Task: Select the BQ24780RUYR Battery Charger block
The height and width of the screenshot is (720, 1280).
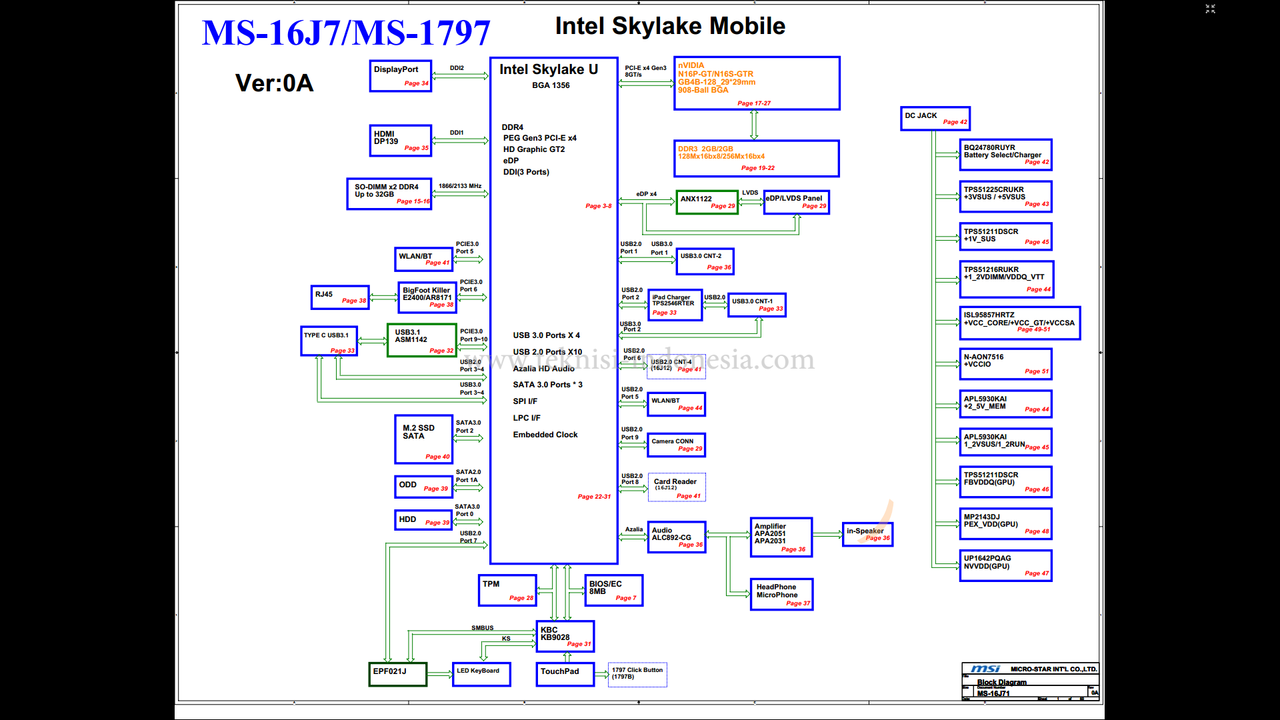Action: pos(1006,155)
